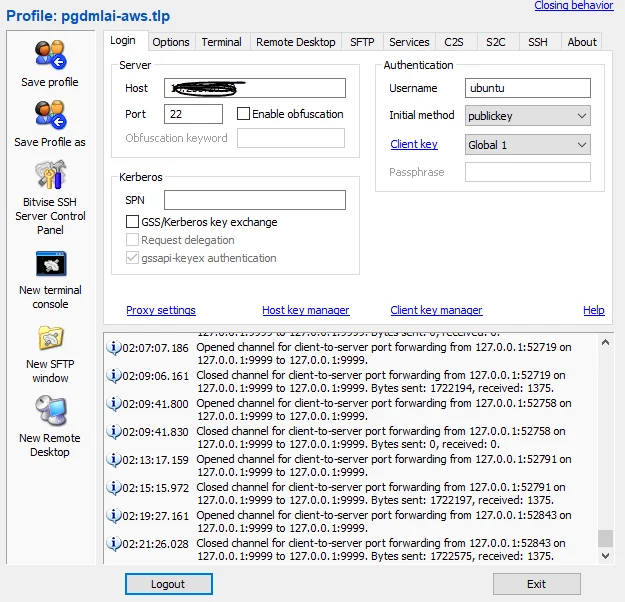This screenshot has width=625, height=602.
Task: Click the Save Profile as icon
Action: click(x=50, y=115)
